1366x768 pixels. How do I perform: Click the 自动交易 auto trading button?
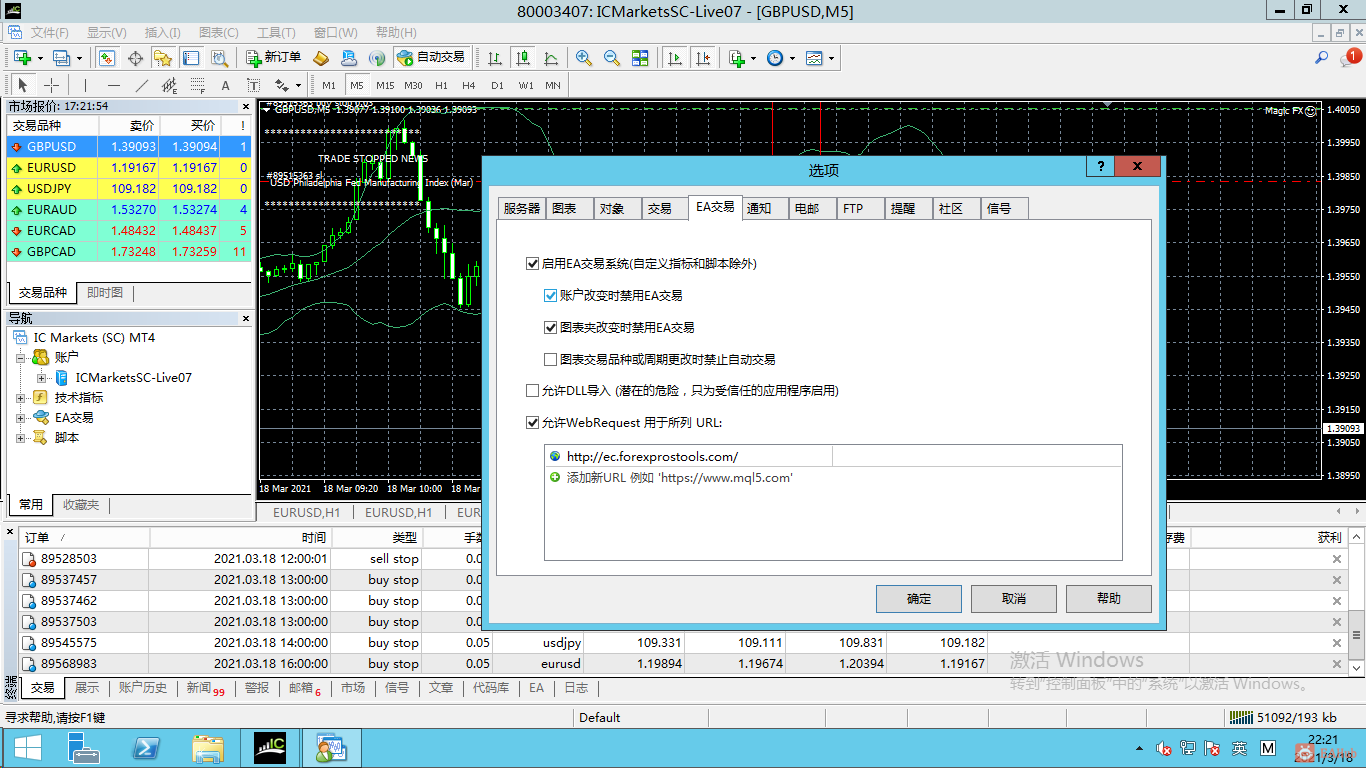tap(431, 58)
